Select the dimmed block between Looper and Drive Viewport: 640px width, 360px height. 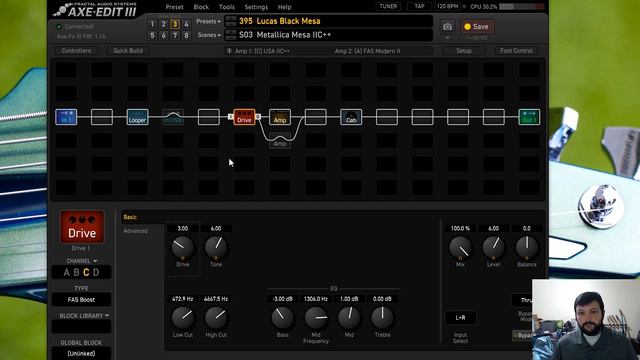click(173, 117)
